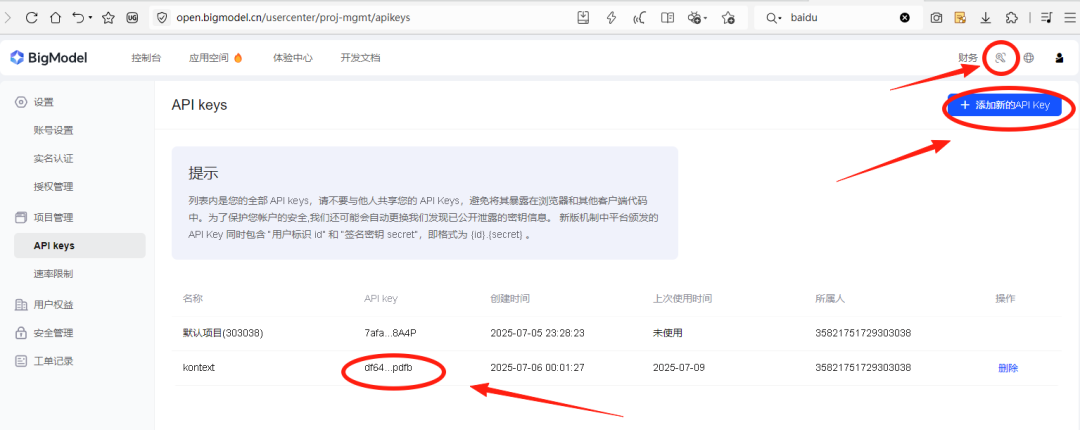Click the API key df64...pdfb cell

point(389,368)
